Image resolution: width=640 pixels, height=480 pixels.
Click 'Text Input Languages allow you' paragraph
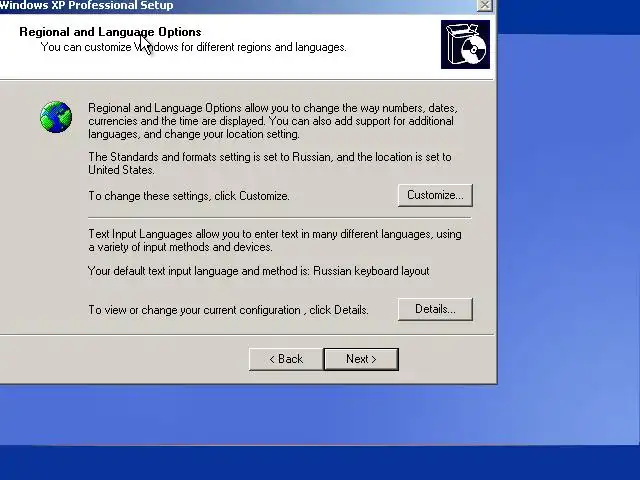click(x=275, y=240)
